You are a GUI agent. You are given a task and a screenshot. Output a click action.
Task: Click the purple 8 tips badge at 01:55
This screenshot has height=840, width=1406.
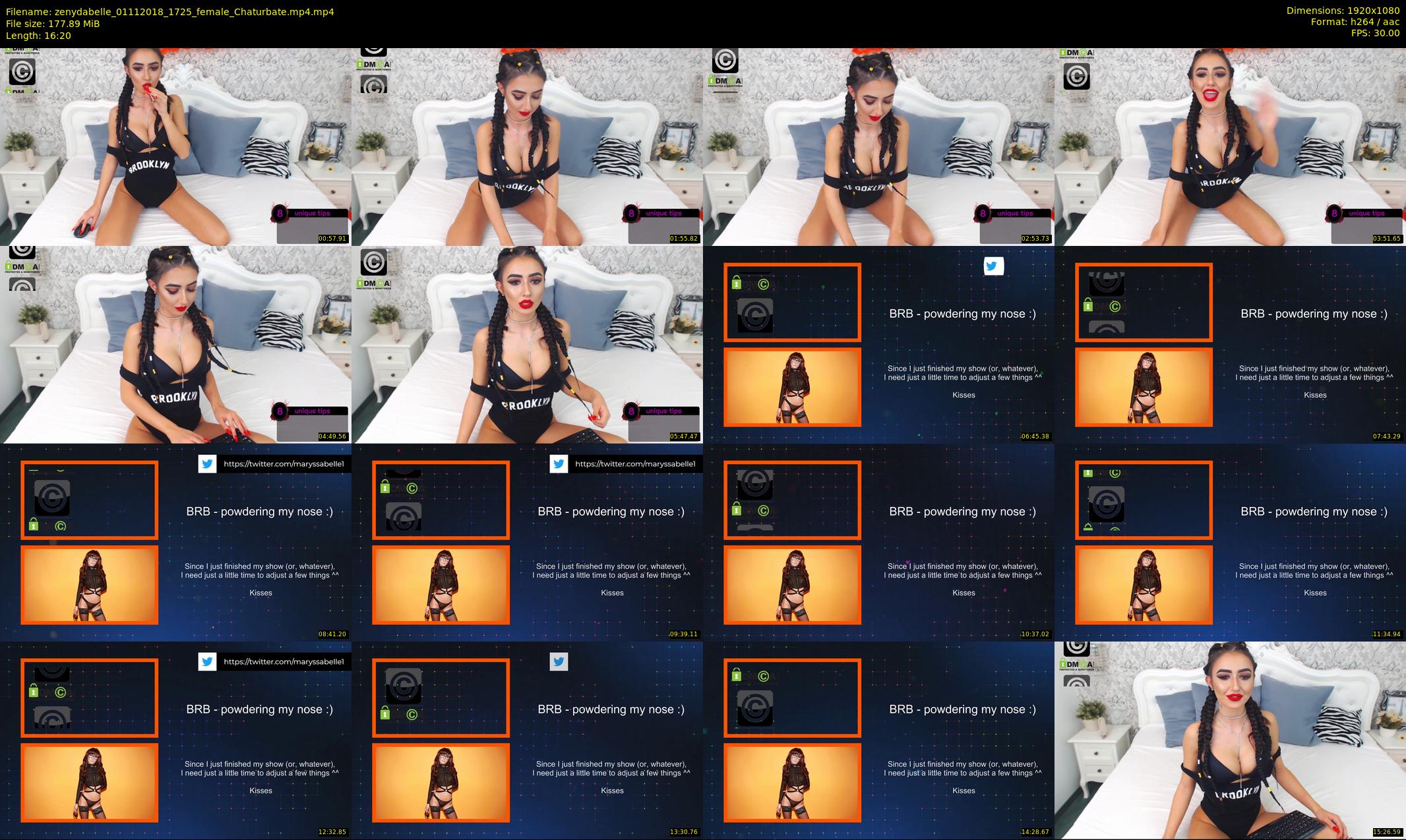pyautogui.click(x=631, y=213)
